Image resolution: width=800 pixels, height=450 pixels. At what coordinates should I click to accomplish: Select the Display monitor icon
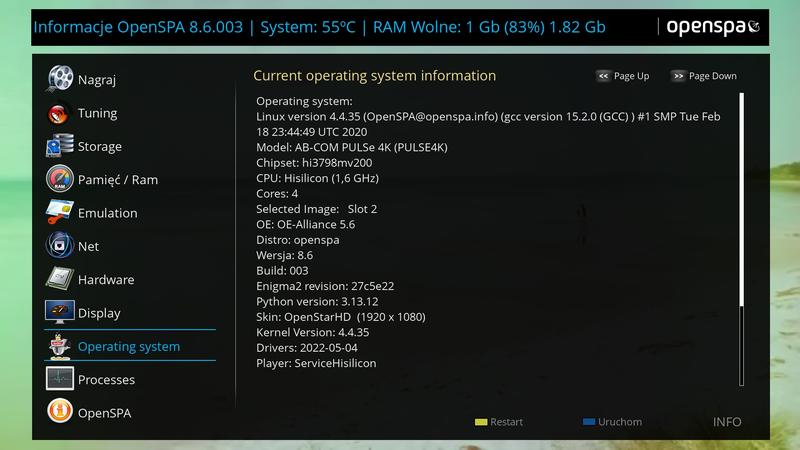click(60, 312)
